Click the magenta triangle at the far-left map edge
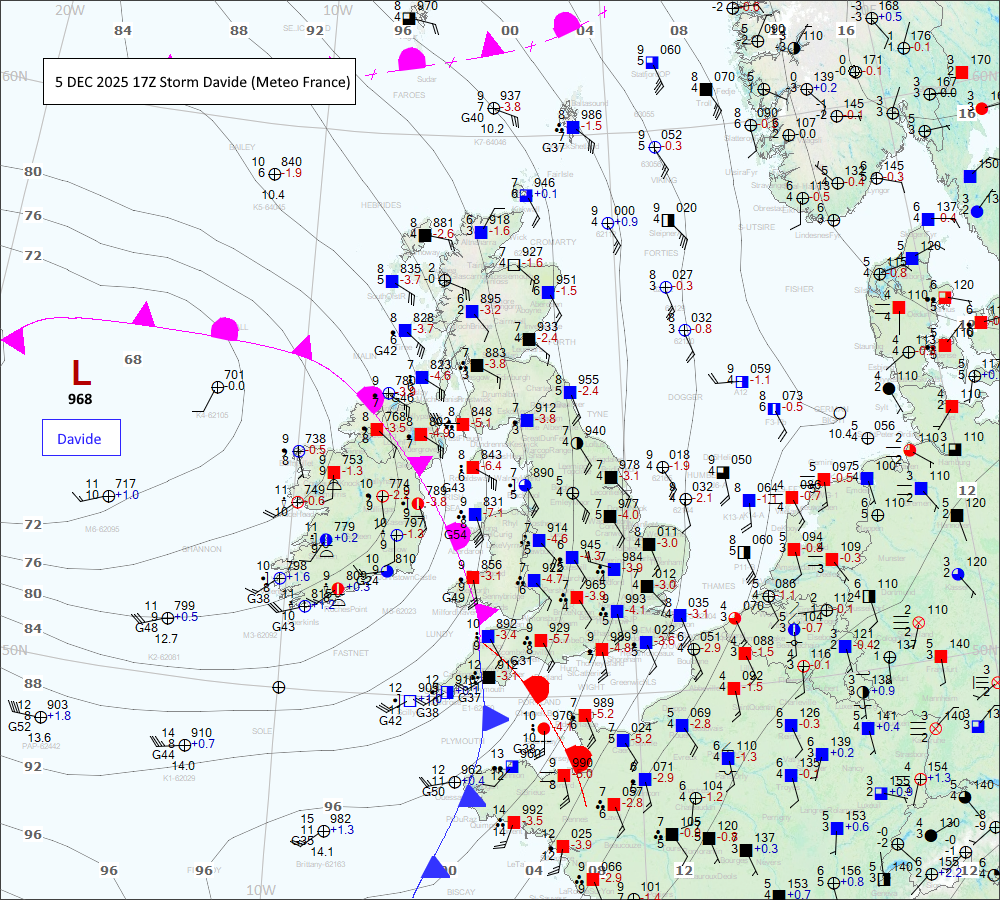 [x=14, y=341]
